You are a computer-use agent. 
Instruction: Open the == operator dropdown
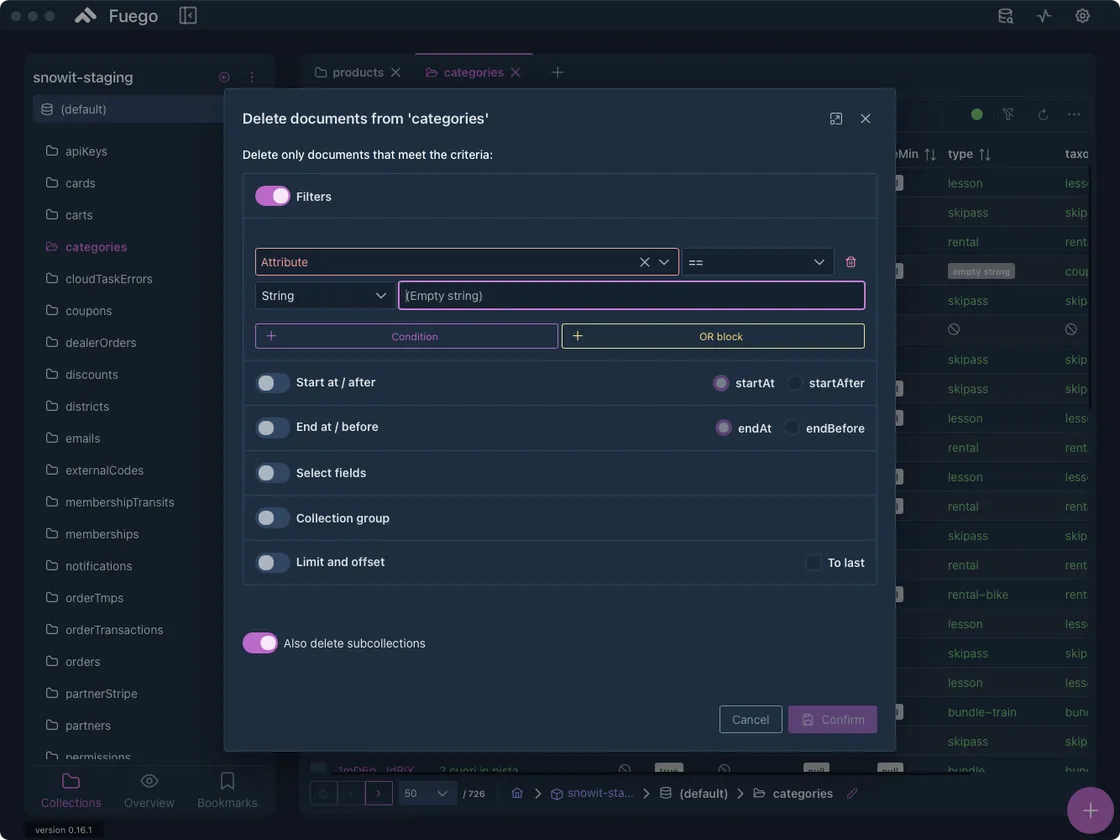point(757,262)
